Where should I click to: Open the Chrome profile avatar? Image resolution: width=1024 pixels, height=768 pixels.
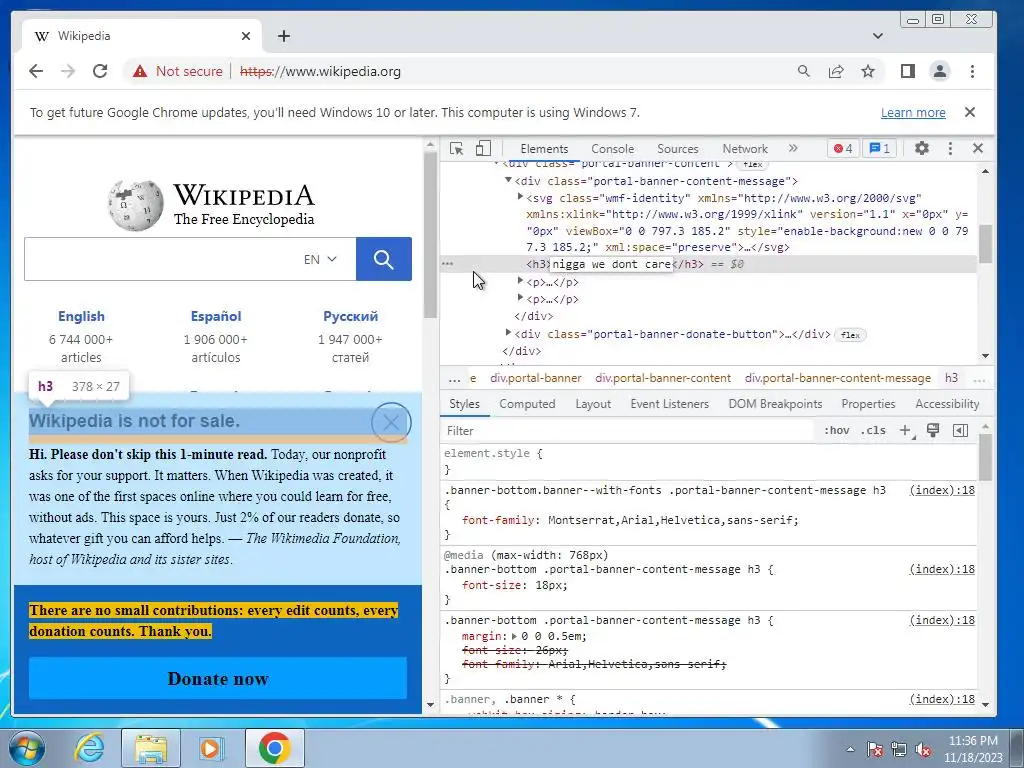pos(940,71)
